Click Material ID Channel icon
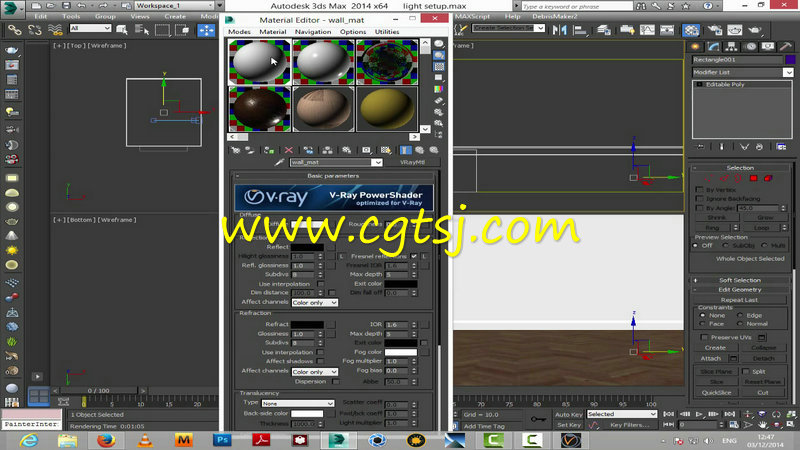The image size is (800, 450). (366, 150)
